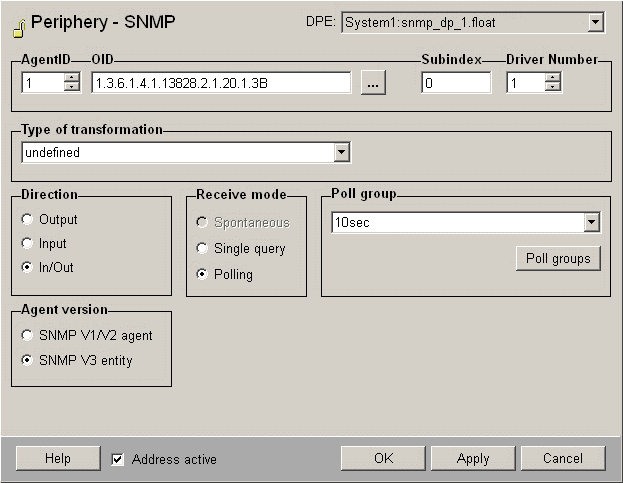This screenshot has width=623, height=483.
Task: Open the Poll group dropdown
Action: pos(591,223)
